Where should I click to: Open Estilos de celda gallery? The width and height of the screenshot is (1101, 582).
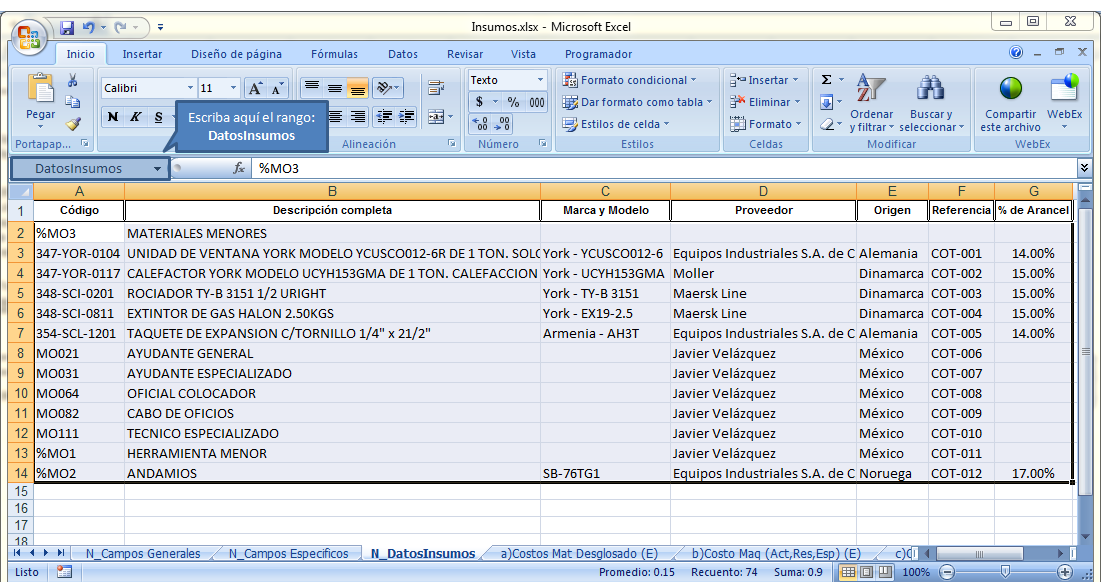(x=616, y=124)
